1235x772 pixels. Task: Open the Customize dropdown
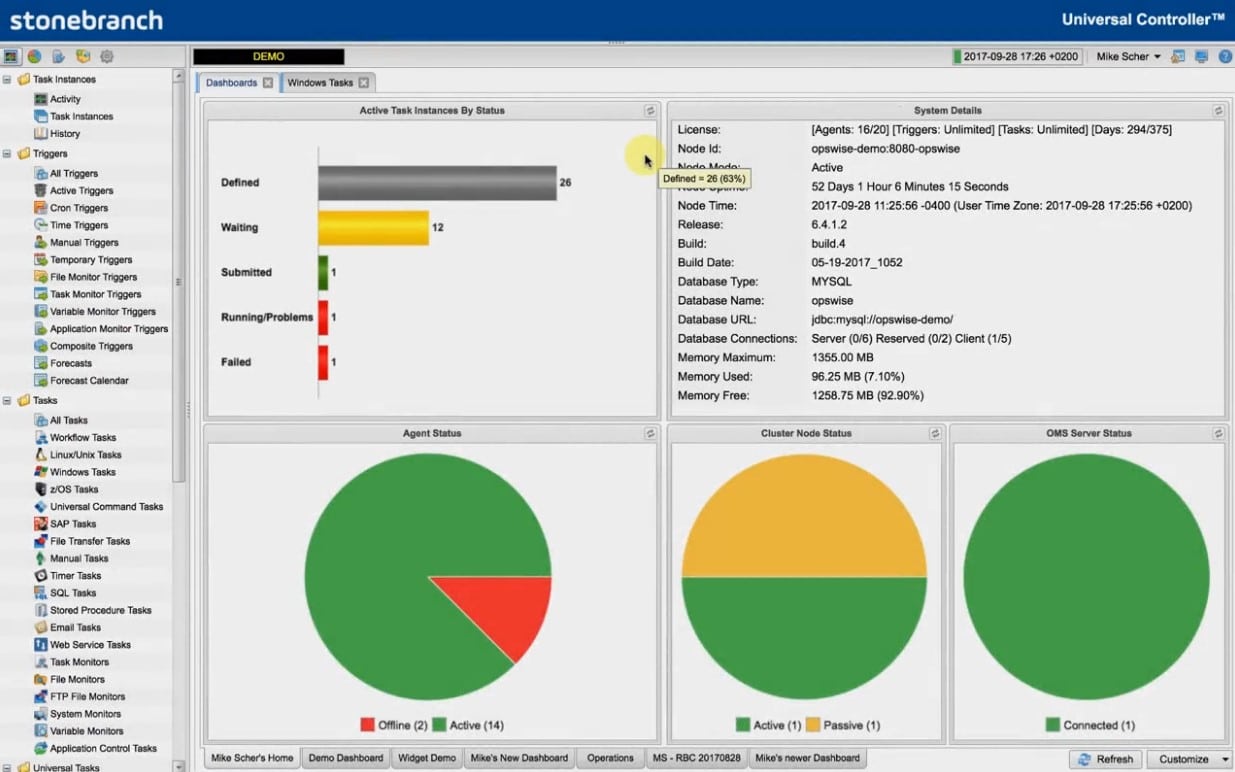(x=1190, y=759)
